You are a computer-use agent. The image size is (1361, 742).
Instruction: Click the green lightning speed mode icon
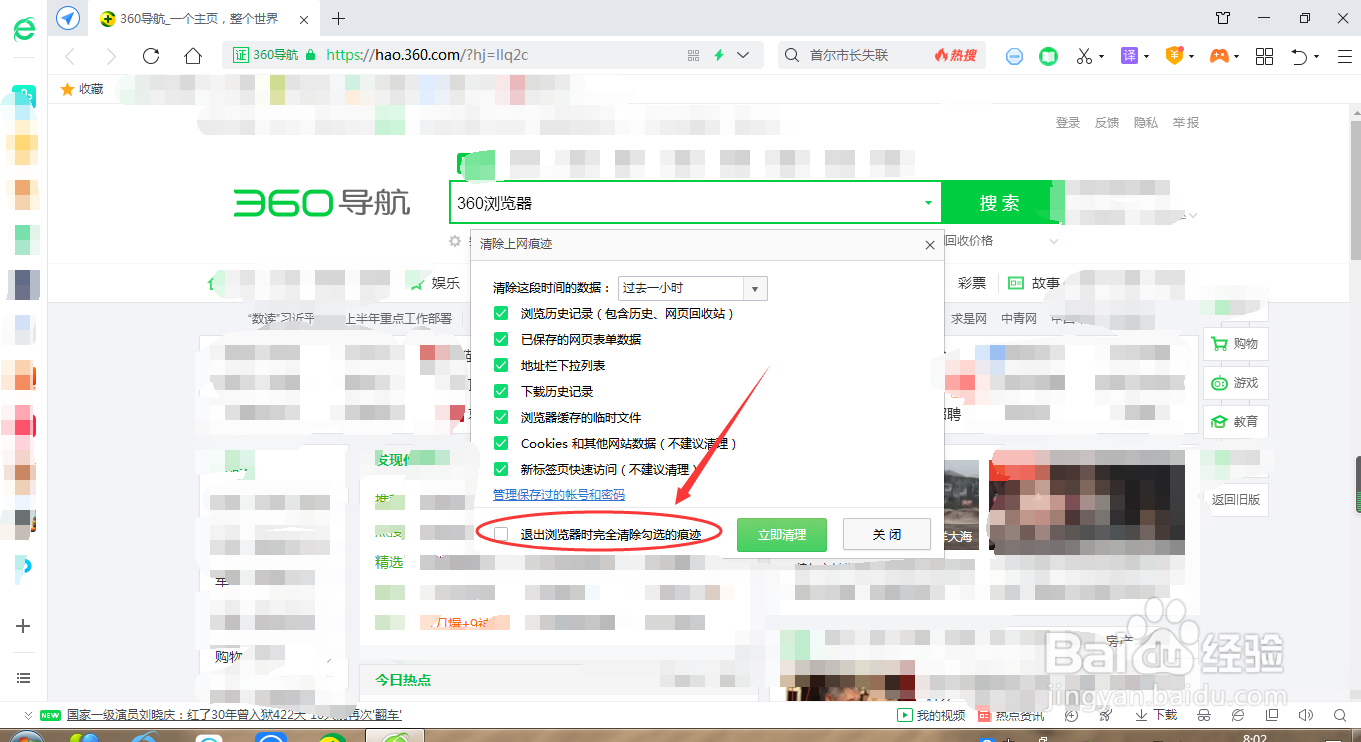coord(718,56)
